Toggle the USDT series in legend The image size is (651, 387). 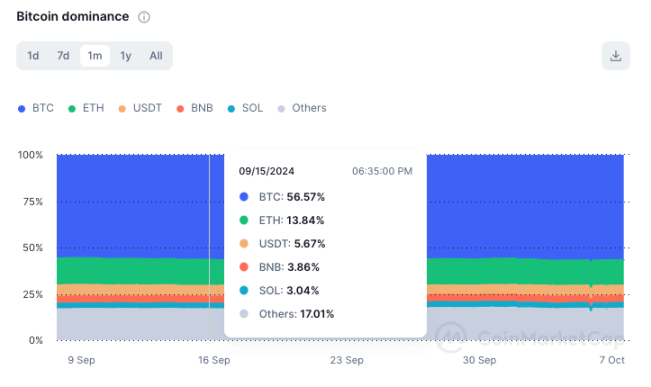coord(140,108)
